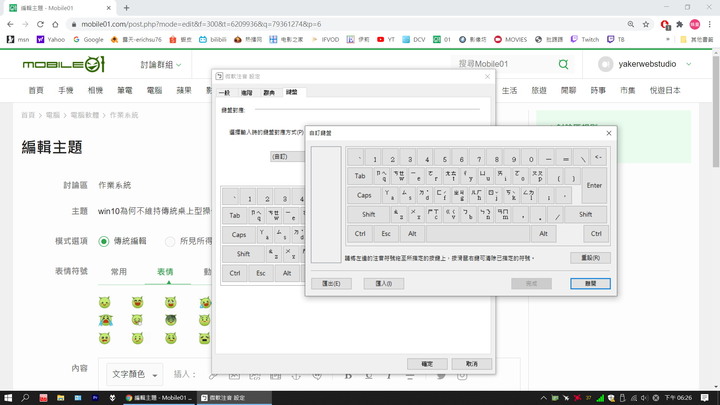The width and height of the screenshot is (720, 405).
Task: Open File Explorer from the taskbar
Action: 61,398
